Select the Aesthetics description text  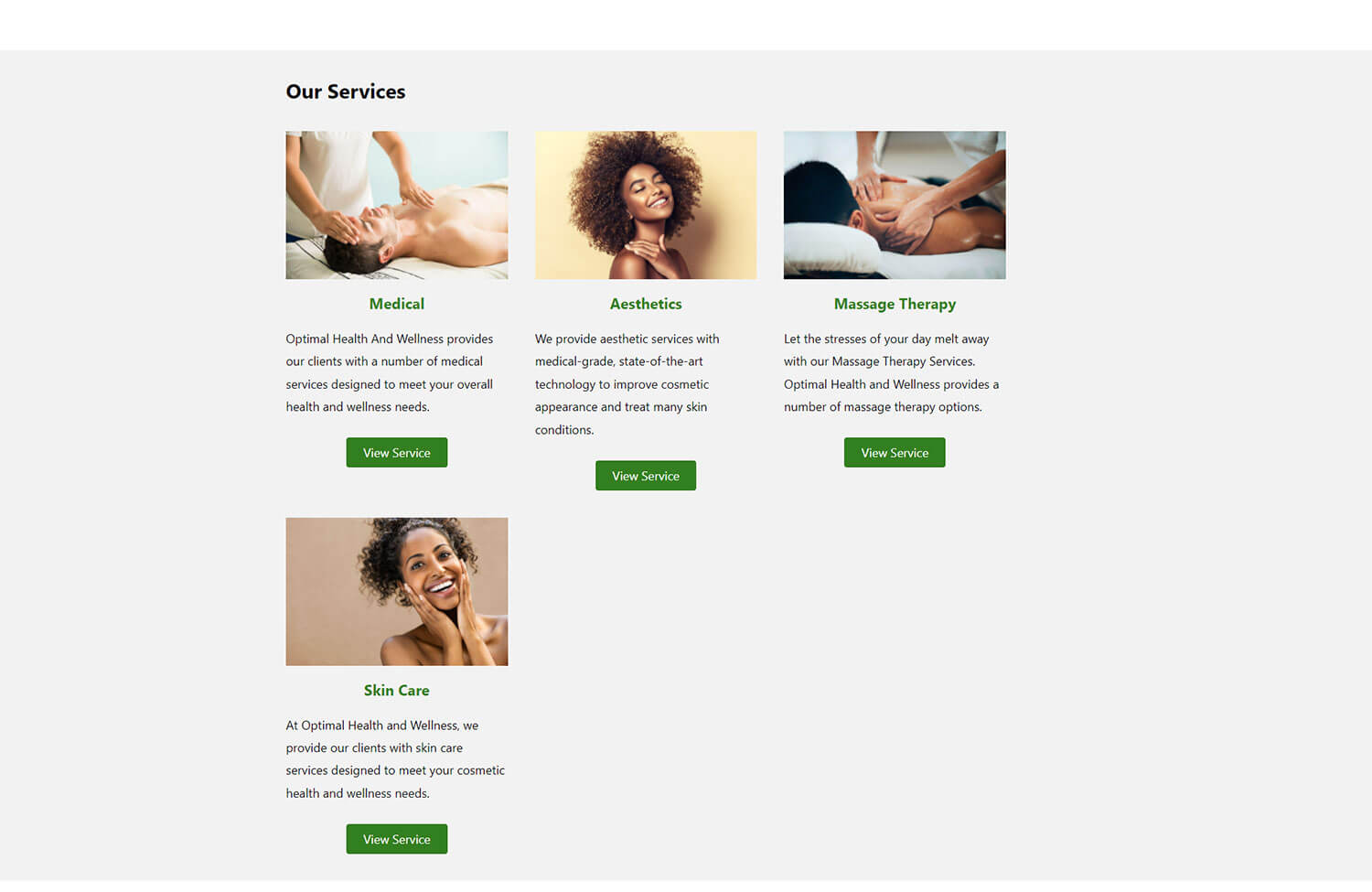[627, 384]
